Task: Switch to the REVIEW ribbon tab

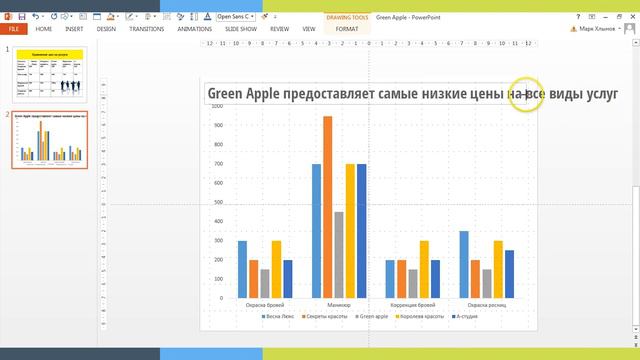Action: point(280,29)
